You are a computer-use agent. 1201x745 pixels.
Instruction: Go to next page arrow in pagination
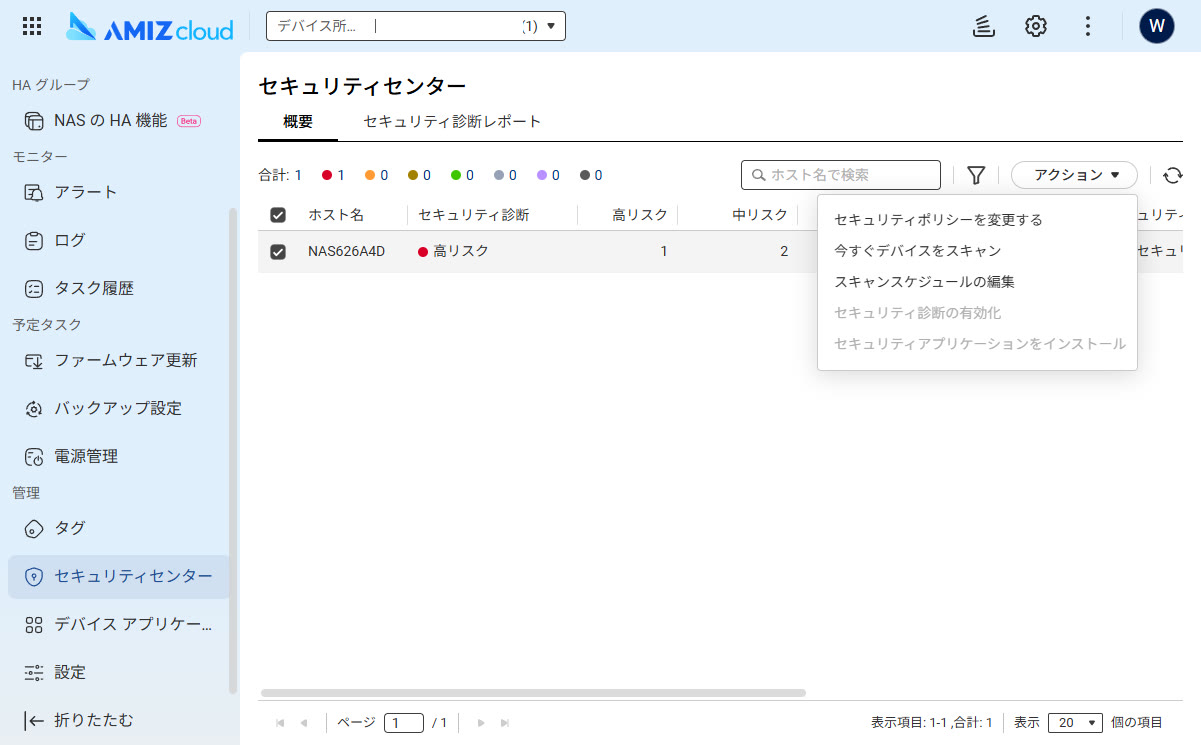(481, 722)
